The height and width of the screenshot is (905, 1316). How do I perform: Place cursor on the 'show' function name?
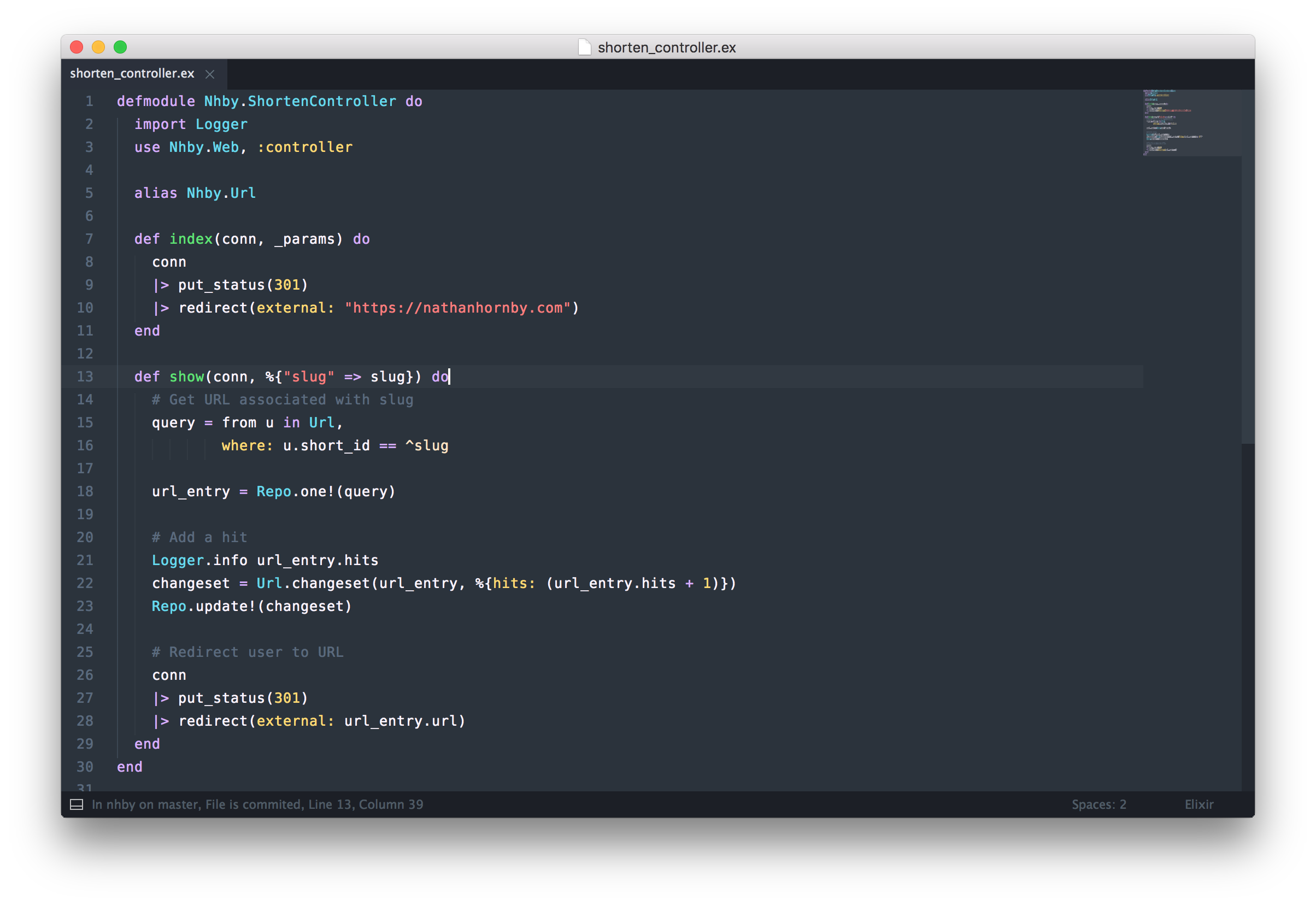click(x=186, y=377)
